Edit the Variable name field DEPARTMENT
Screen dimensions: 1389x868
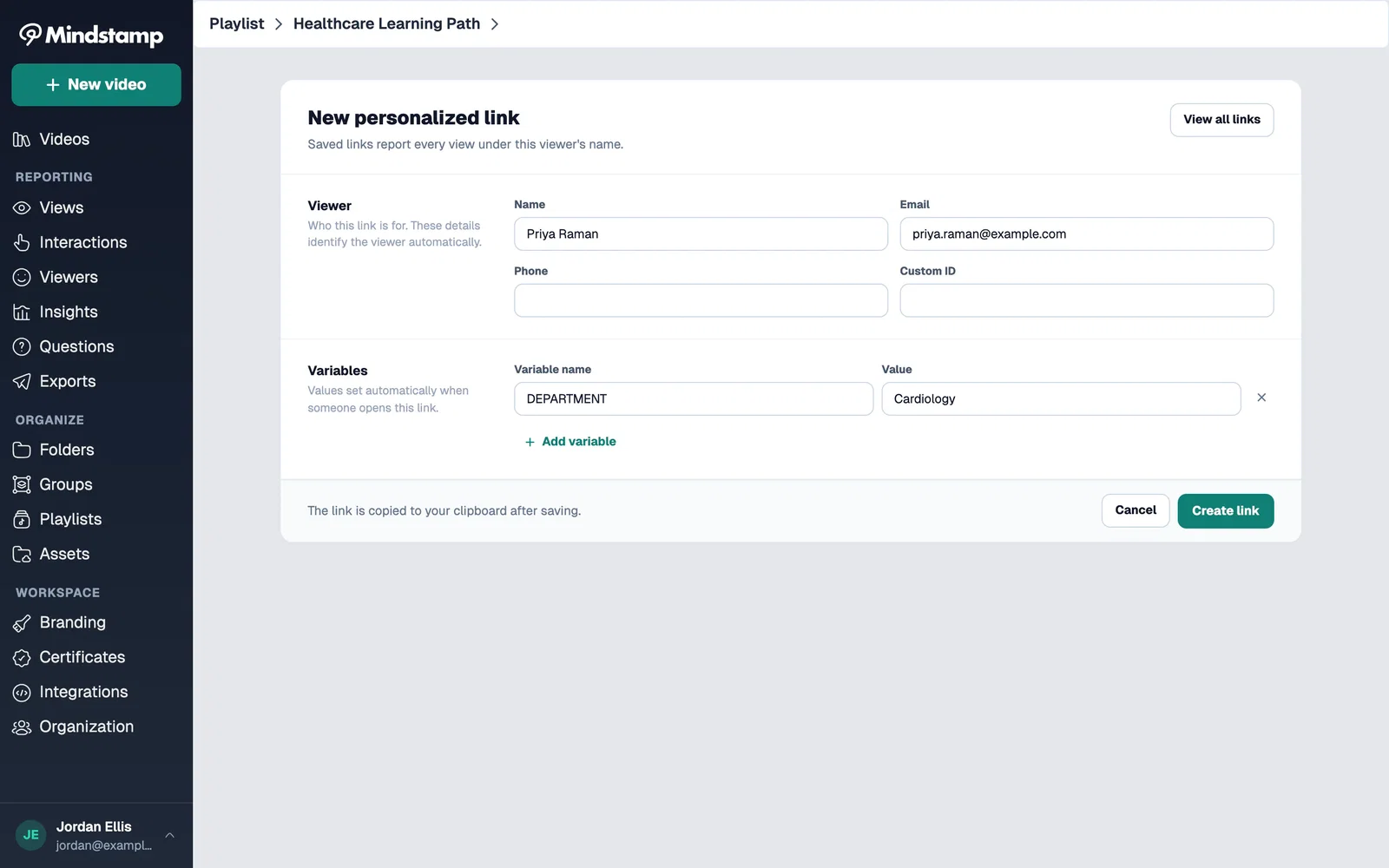(694, 399)
